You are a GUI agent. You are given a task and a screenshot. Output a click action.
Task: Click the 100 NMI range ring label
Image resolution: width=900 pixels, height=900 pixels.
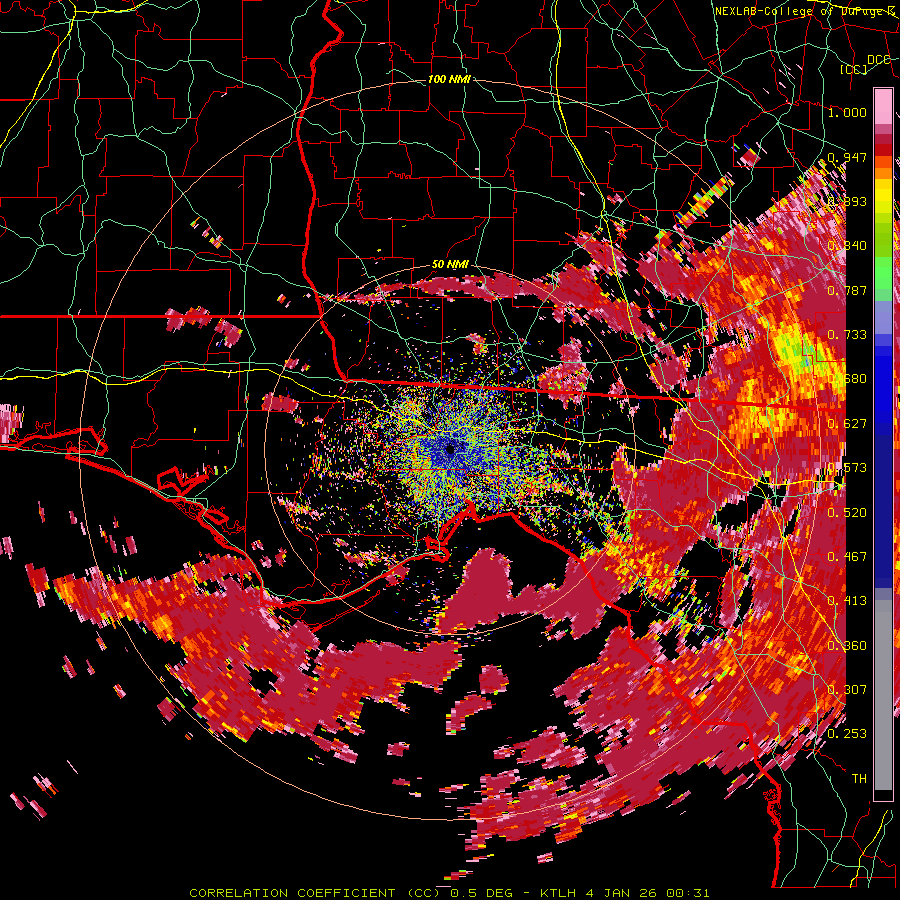[449, 79]
